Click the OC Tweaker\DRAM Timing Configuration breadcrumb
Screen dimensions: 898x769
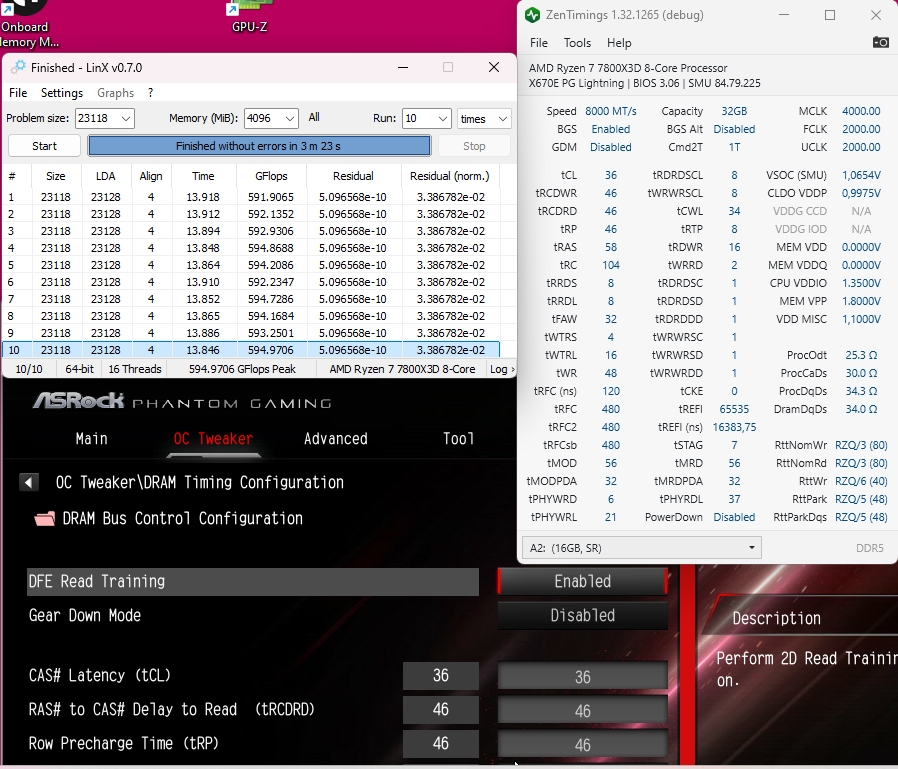[200, 482]
